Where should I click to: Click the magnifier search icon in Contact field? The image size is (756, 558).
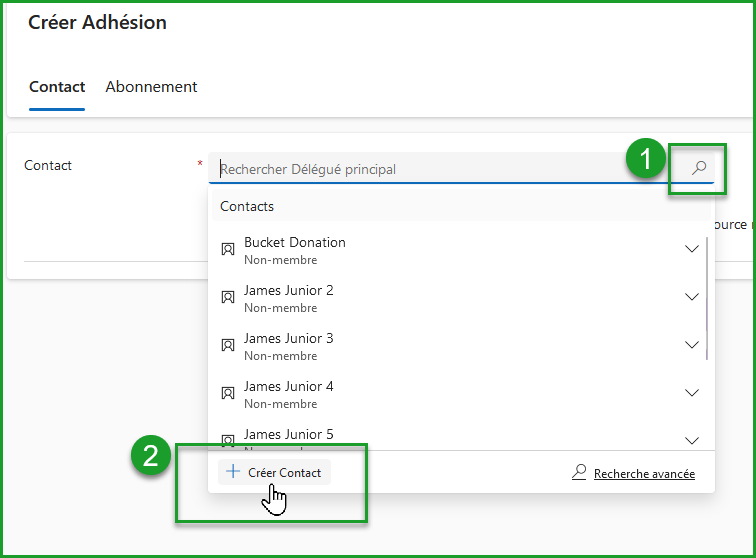point(699,168)
